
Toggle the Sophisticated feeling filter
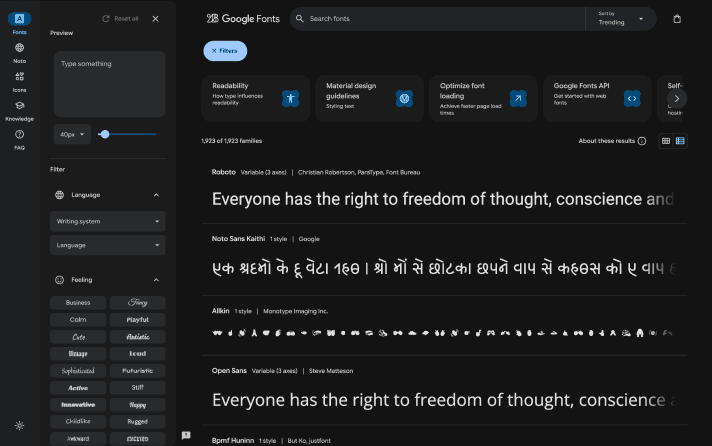click(78, 371)
